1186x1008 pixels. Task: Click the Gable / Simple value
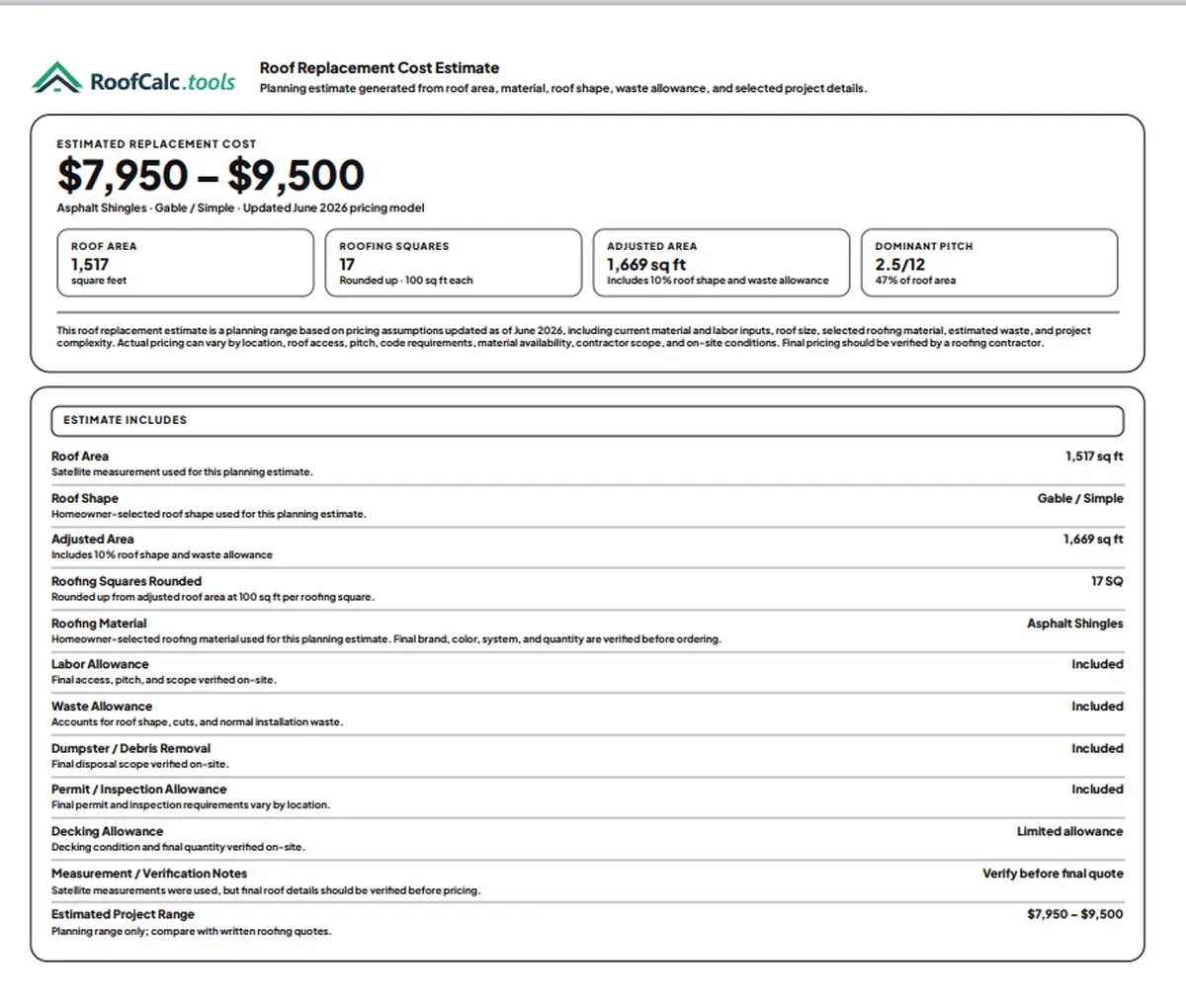coord(1080,498)
